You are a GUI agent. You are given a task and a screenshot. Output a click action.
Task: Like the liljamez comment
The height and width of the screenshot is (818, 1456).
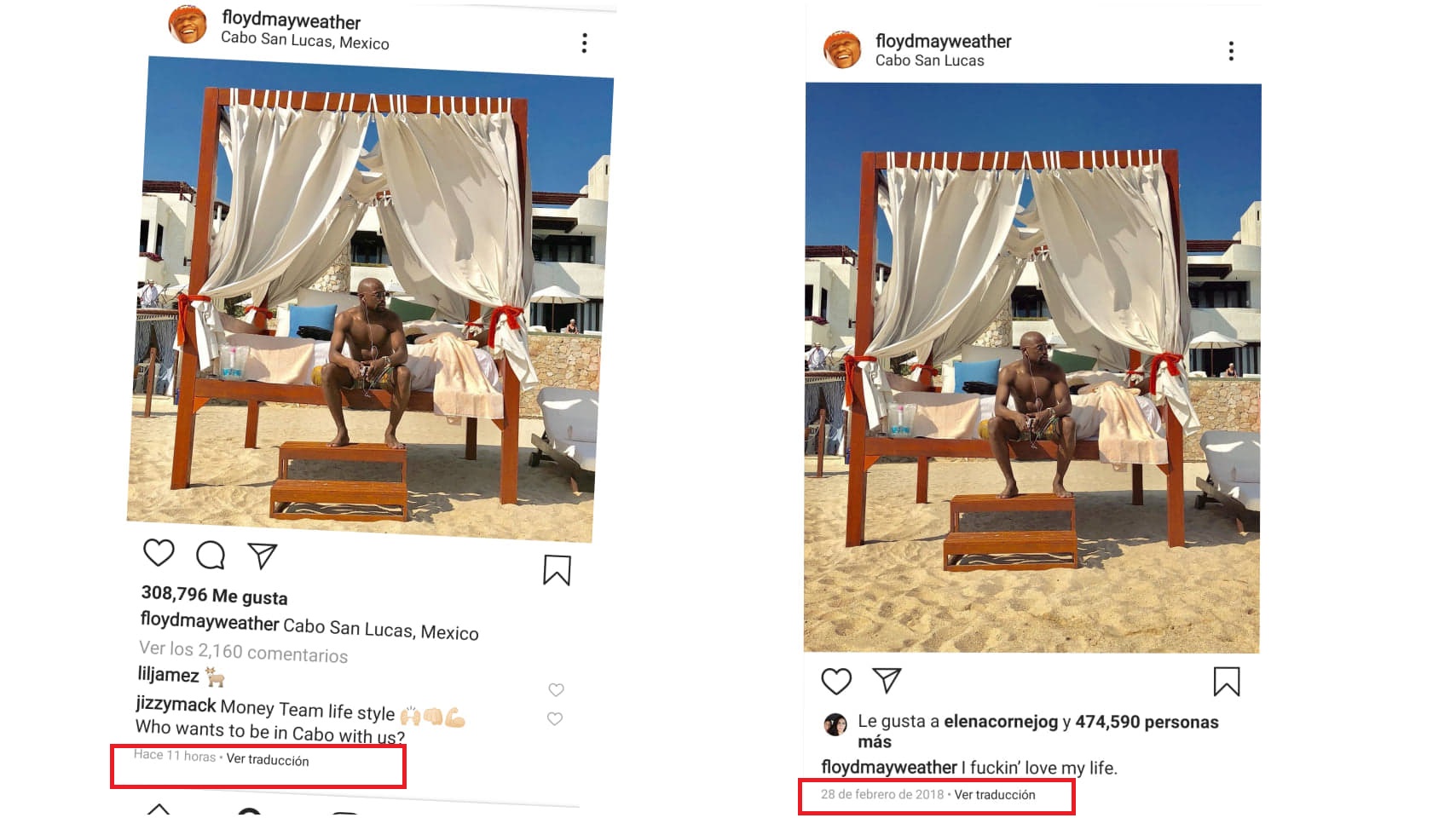pos(556,689)
